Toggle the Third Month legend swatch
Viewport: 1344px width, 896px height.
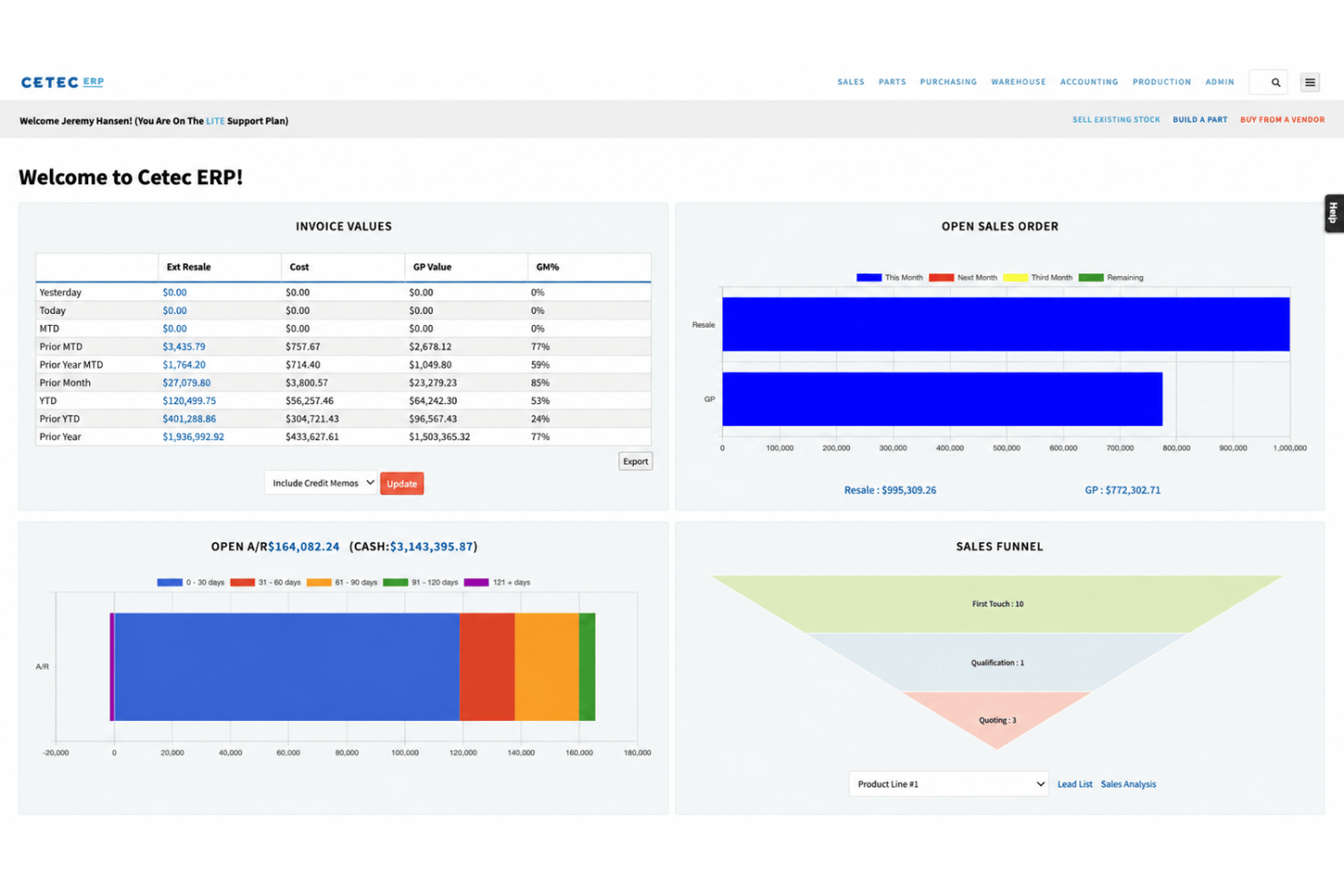(1015, 278)
